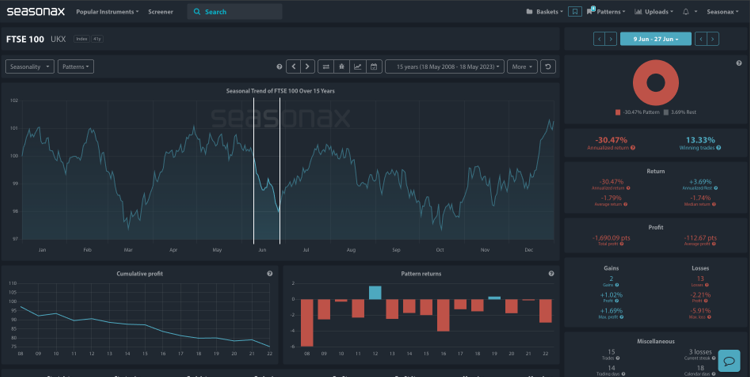
Task: Click the red 2016 pattern returns bar
Action: pos(443,315)
